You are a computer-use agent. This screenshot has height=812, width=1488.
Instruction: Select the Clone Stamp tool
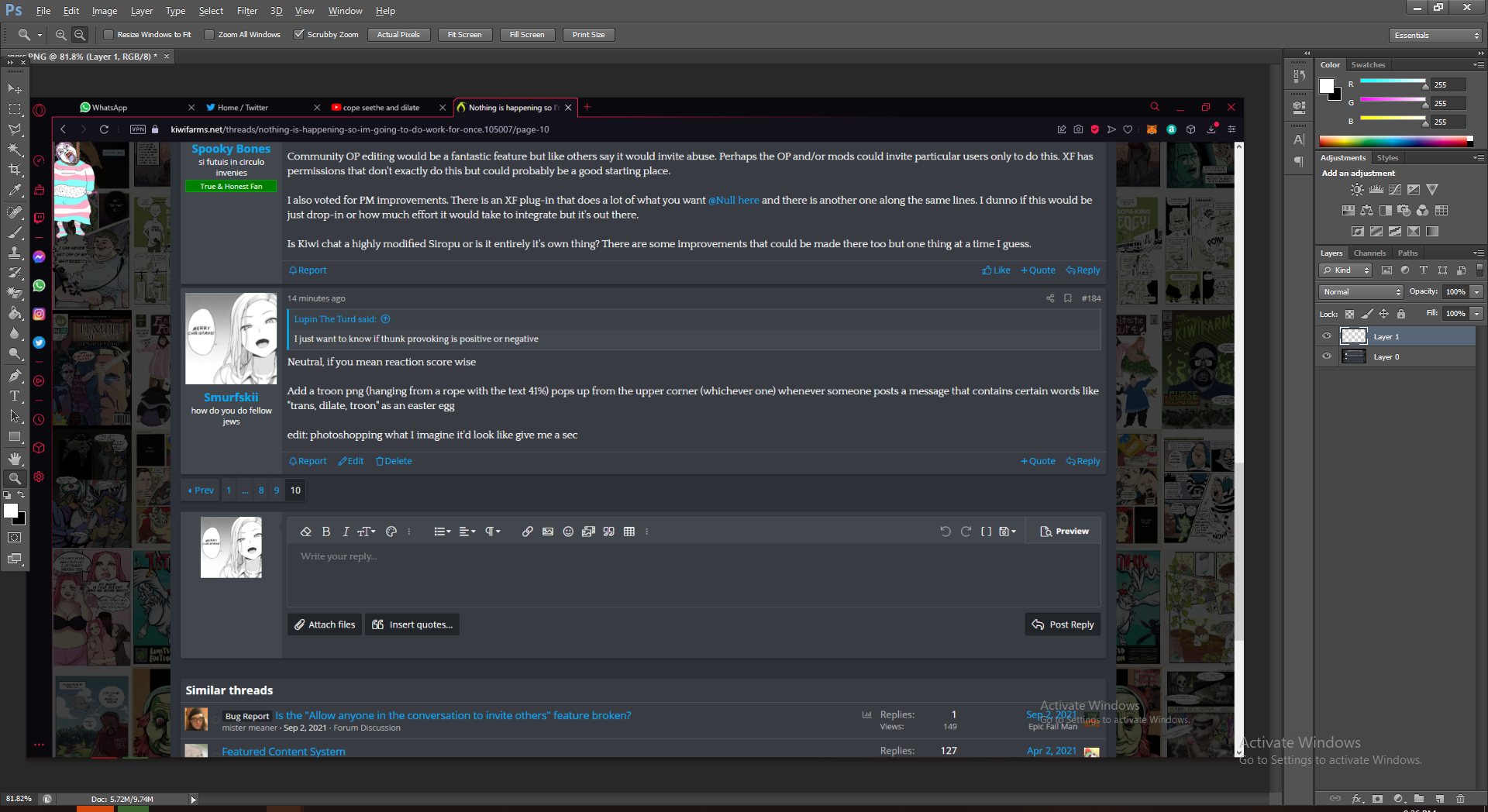(15, 253)
